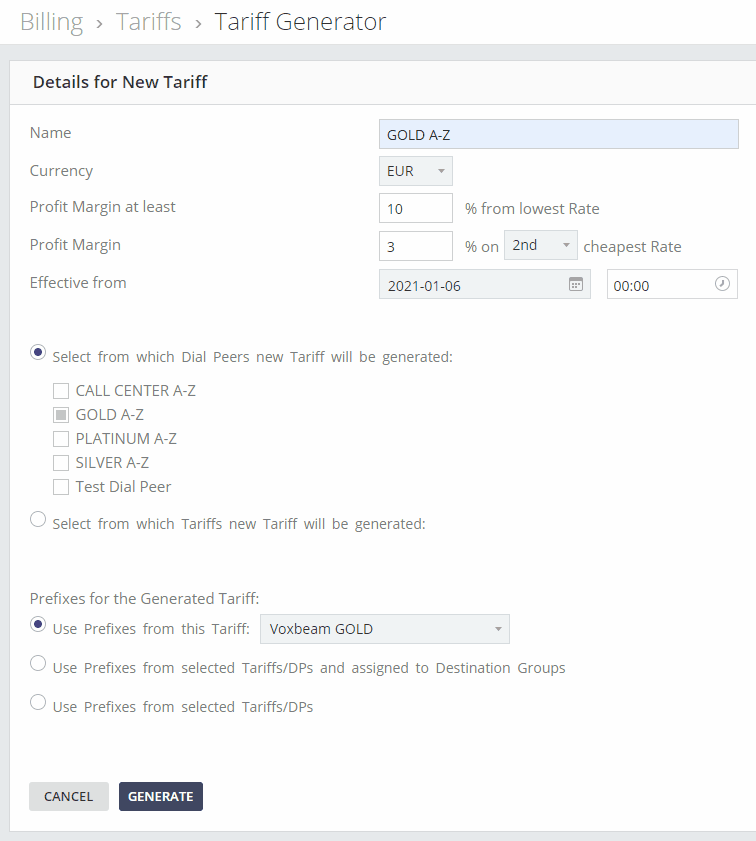Uncheck the GOLD A-Z dial peer

click(x=61, y=415)
